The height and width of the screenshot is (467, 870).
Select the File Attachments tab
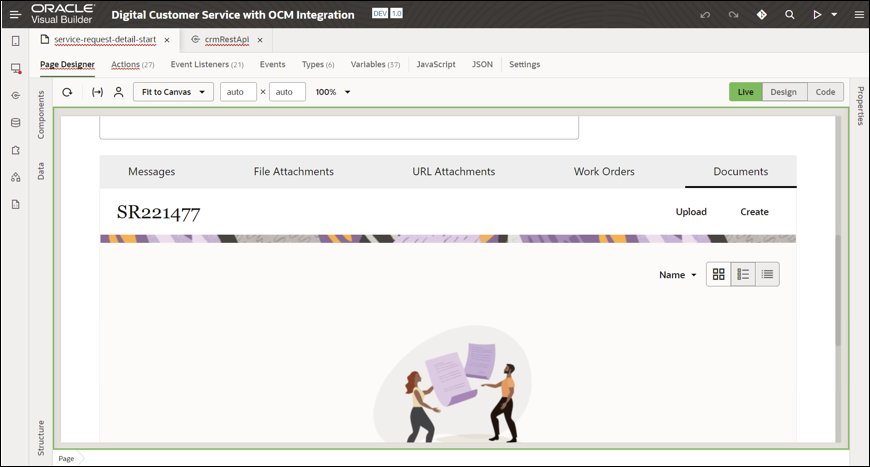pyautogui.click(x=294, y=171)
